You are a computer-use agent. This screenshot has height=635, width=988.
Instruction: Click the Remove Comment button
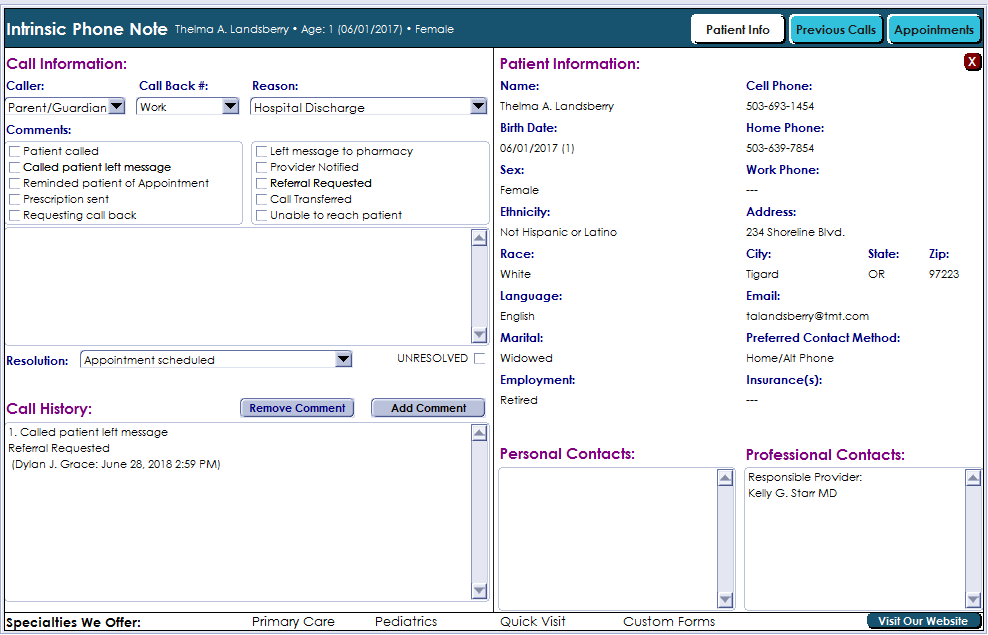click(297, 408)
